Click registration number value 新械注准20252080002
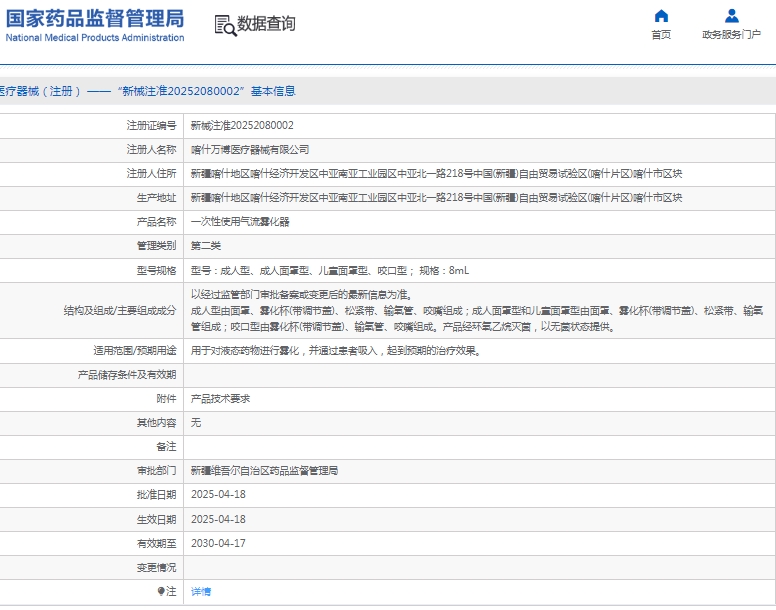776x610 pixels. tap(242, 126)
